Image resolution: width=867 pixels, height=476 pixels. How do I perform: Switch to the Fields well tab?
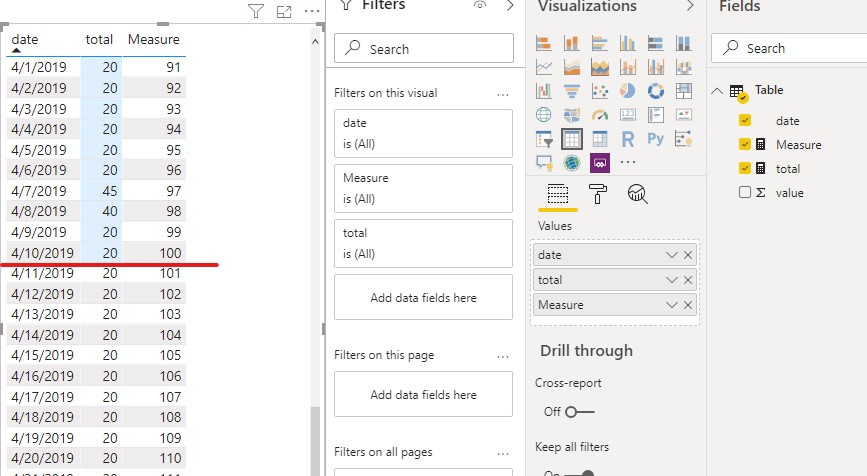point(557,194)
